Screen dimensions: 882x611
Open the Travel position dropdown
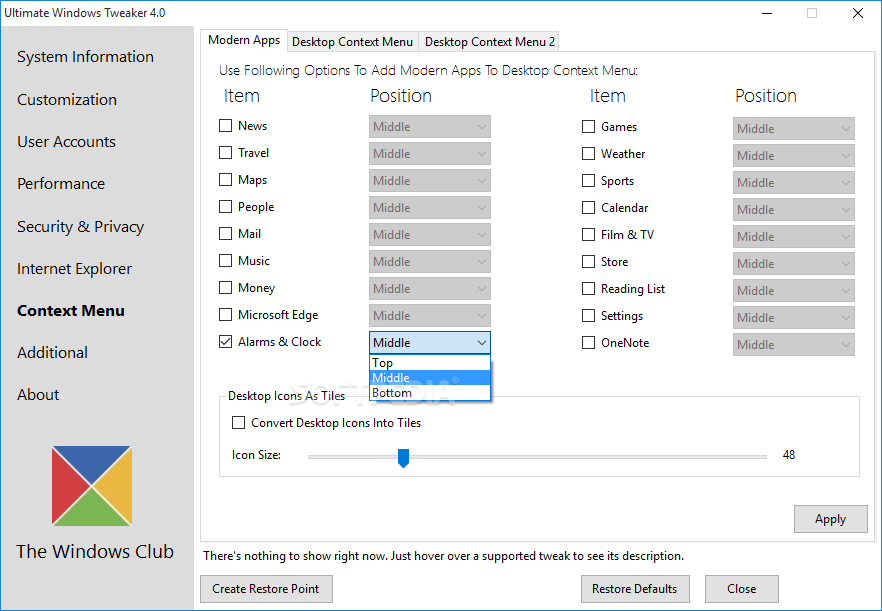(x=430, y=154)
